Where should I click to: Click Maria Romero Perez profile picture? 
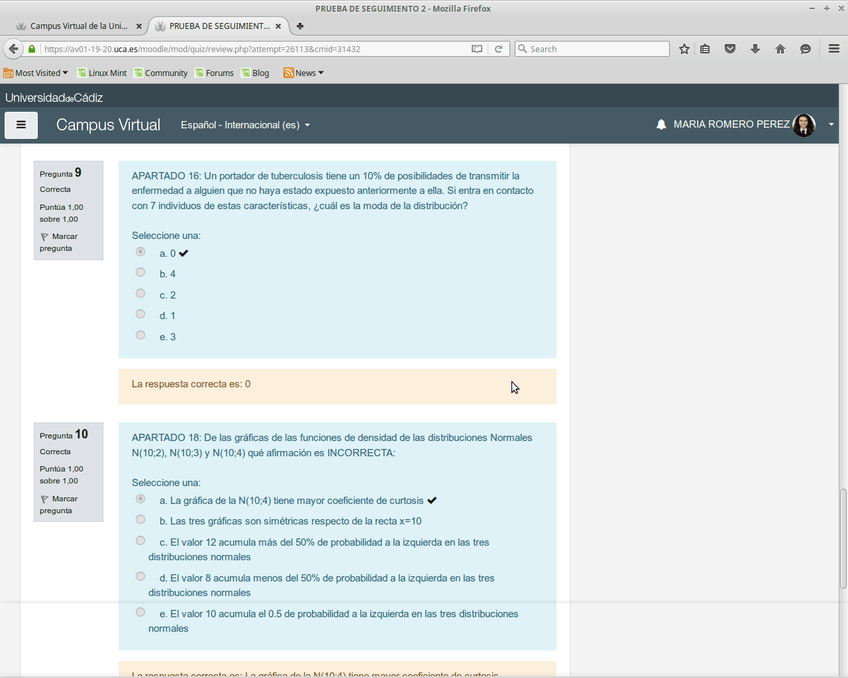coord(804,125)
